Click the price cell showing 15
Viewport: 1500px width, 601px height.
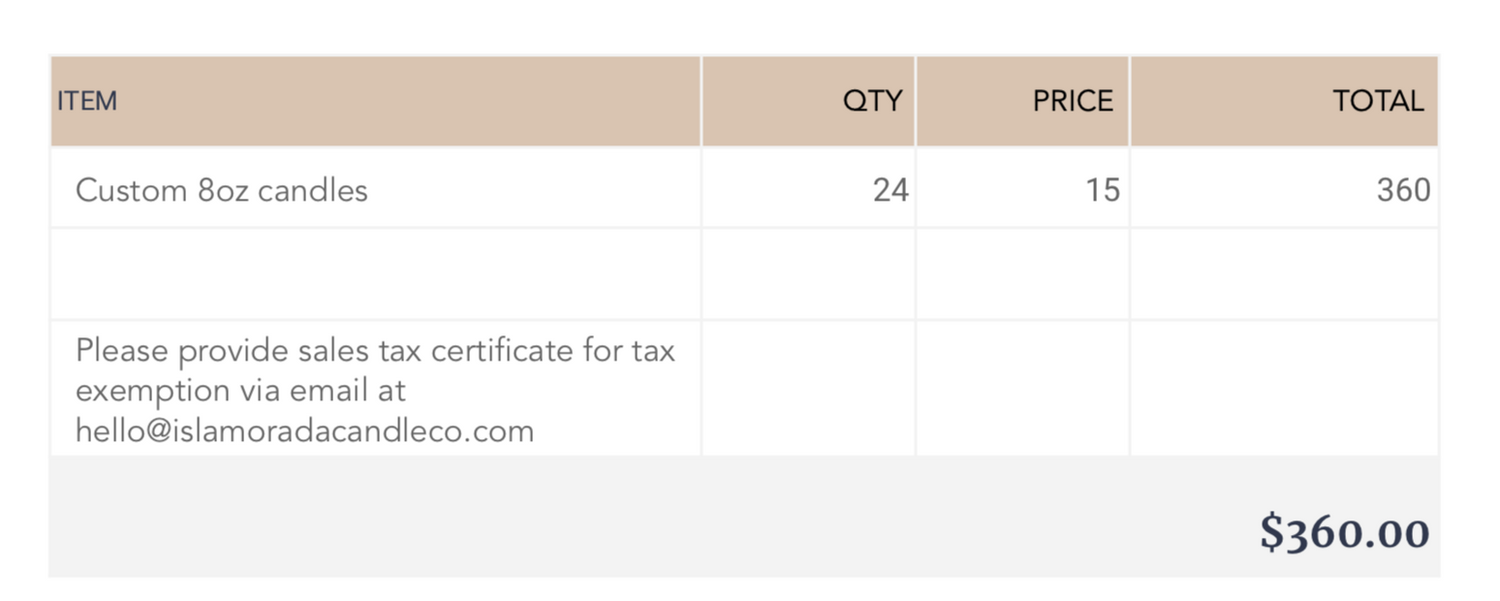point(1023,188)
